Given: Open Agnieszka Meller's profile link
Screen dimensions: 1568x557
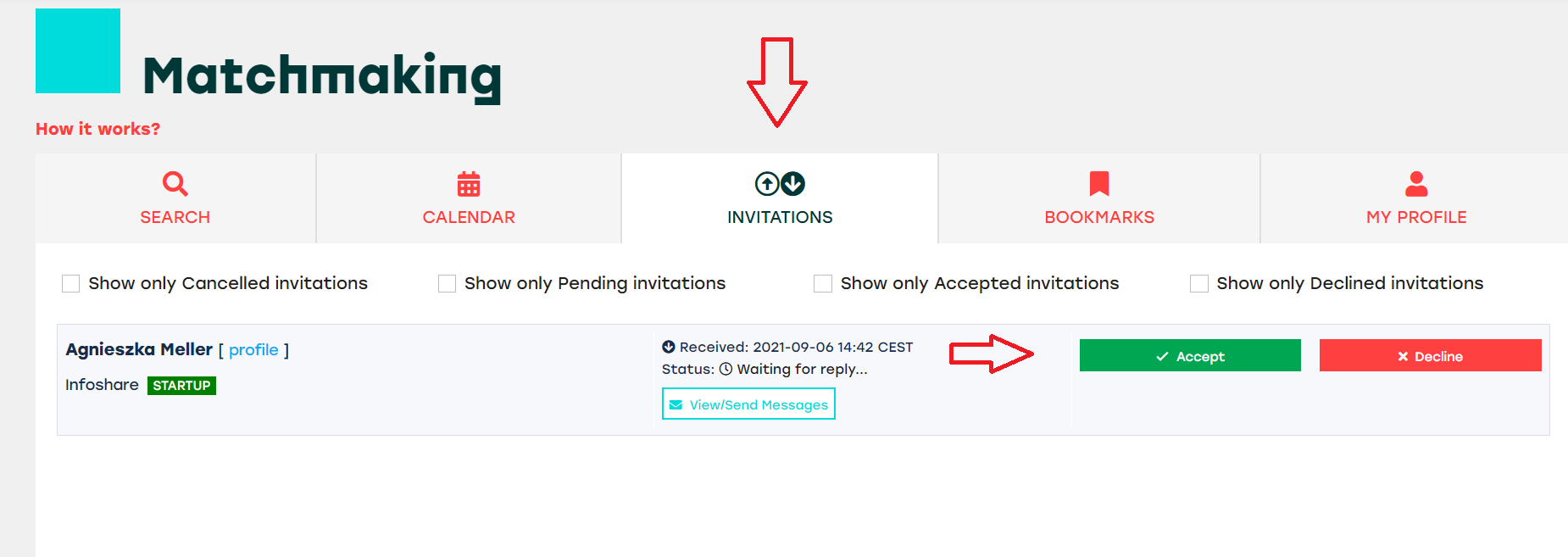Looking at the screenshot, I should 253,349.
